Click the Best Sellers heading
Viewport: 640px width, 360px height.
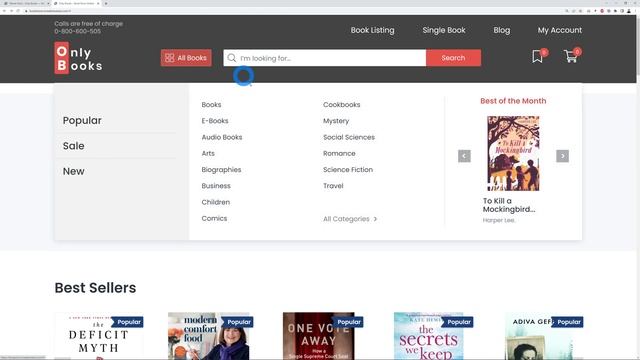[x=95, y=288]
